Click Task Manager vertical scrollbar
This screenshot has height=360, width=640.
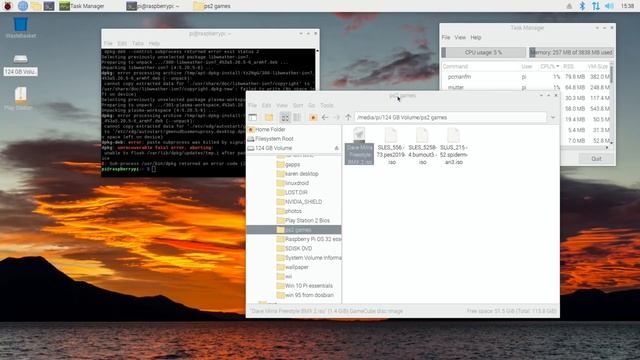pyautogui.click(x=611, y=73)
